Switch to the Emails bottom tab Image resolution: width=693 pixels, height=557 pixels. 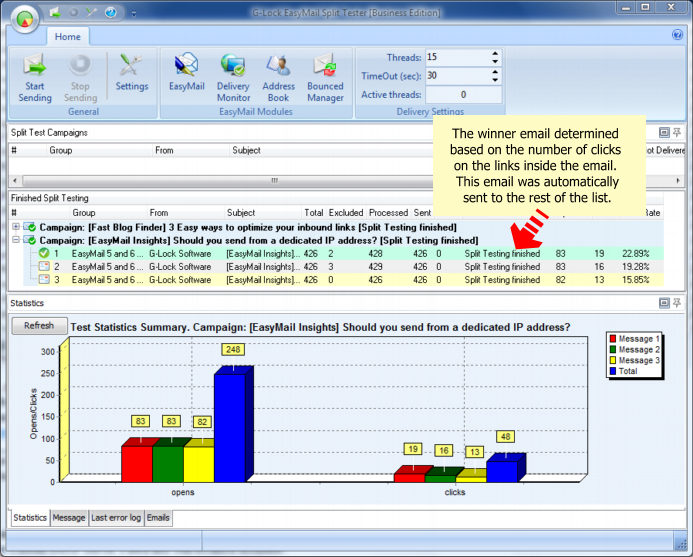[x=158, y=518]
